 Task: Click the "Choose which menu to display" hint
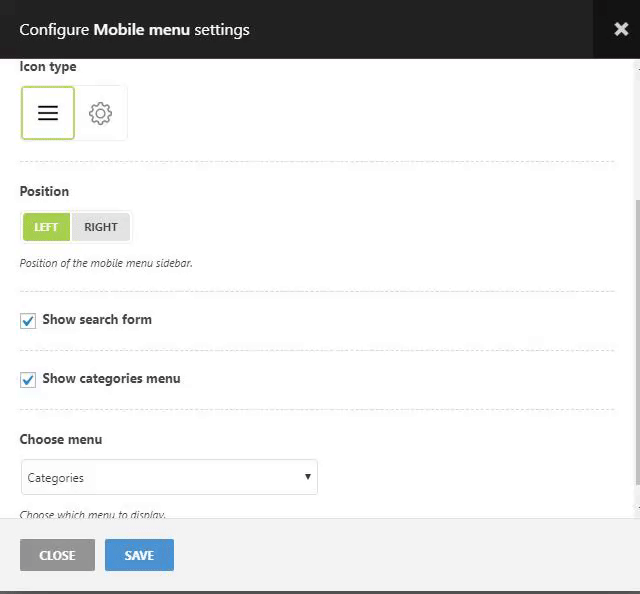coord(93,514)
